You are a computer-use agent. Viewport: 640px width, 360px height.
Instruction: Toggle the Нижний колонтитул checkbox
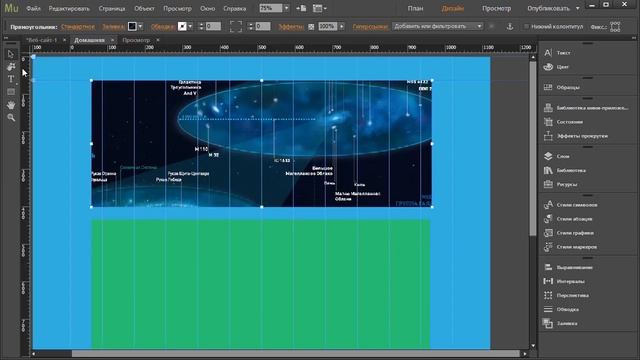click(x=527, y=27)
